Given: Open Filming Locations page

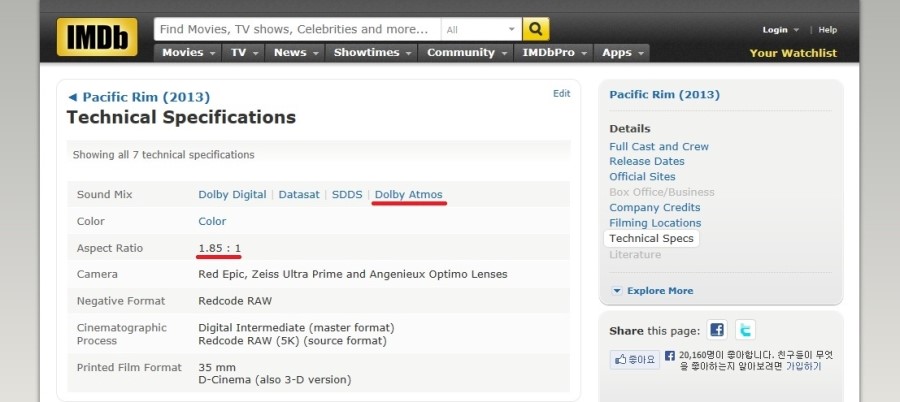Looking at the screenshot, I should coord(655,223).
